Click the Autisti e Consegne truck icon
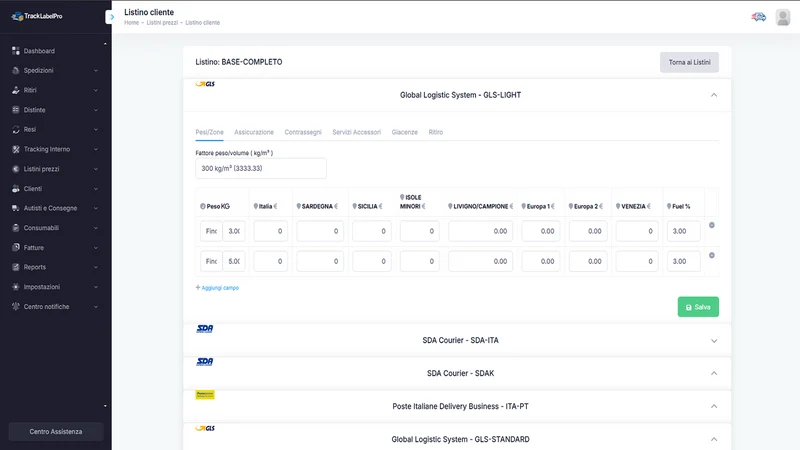The width and height of the screenshot is (800, 450). click(x=16, y=208)
